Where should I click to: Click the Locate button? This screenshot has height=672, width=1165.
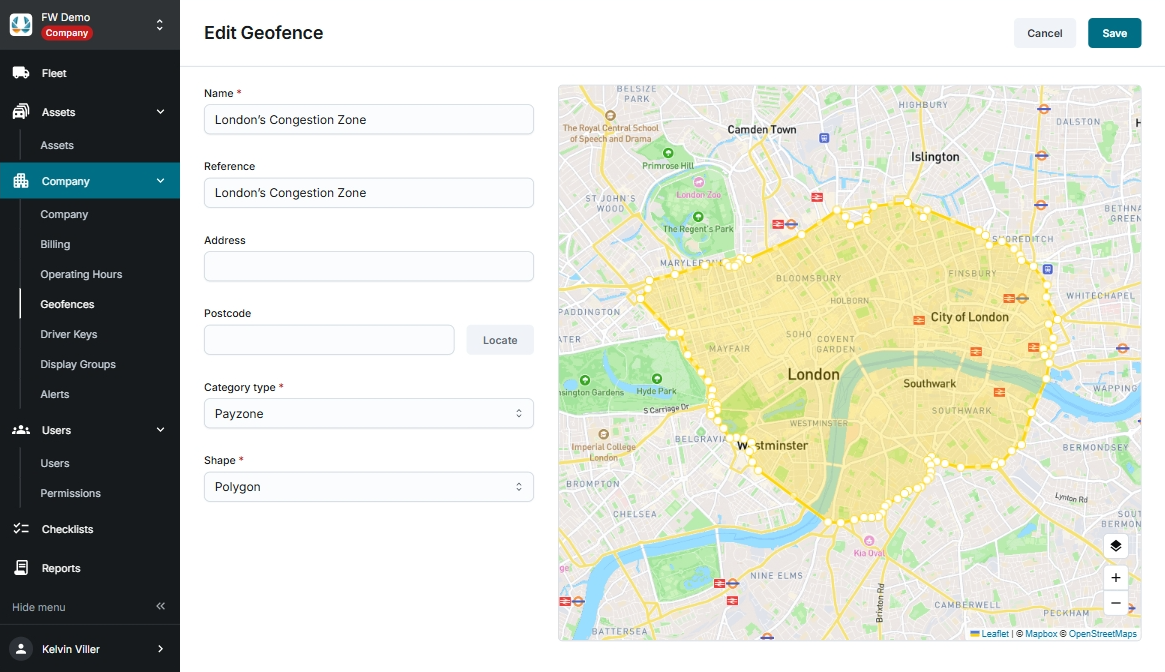[500, 340]
